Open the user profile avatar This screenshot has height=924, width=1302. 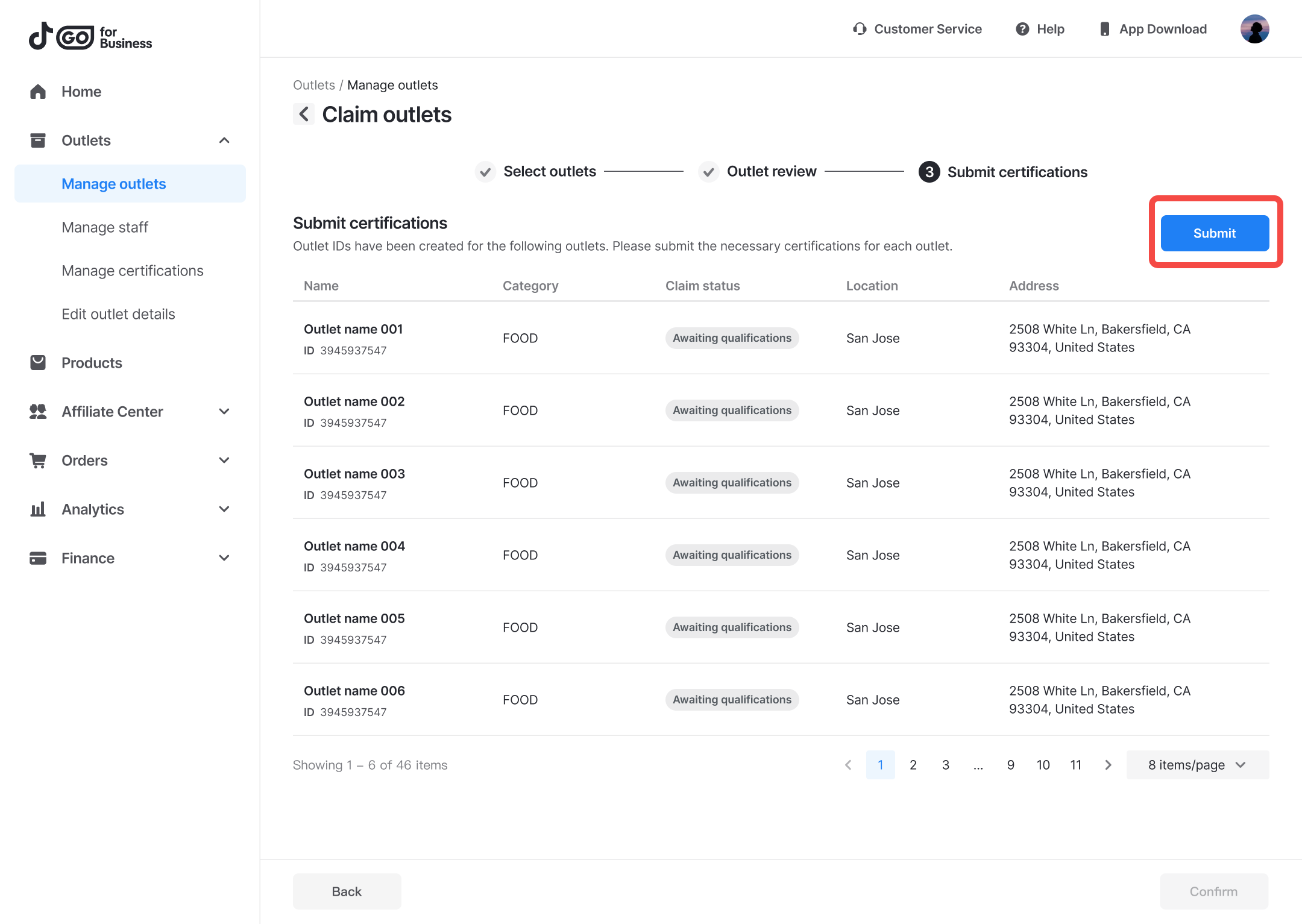[1254, 29]
